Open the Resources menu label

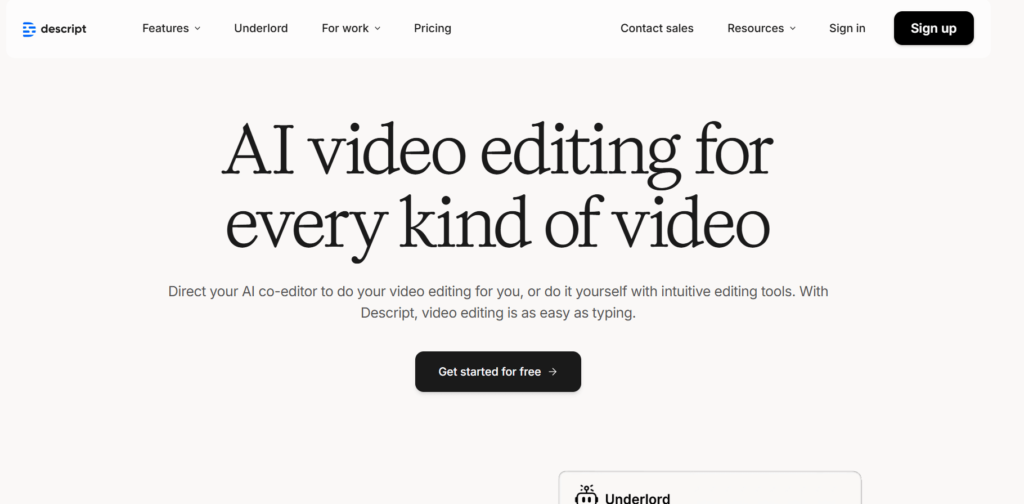click(755, 28)
